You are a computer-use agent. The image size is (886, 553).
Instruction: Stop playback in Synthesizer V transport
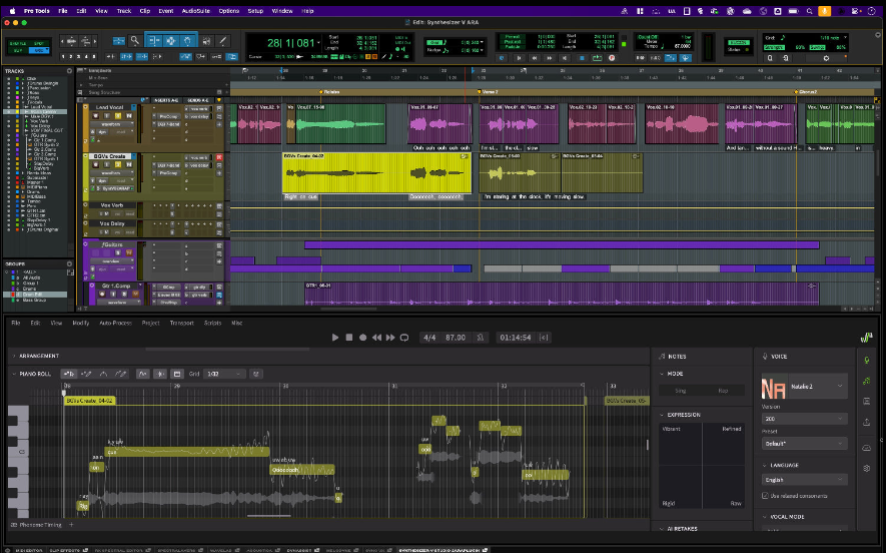(349, 337)
